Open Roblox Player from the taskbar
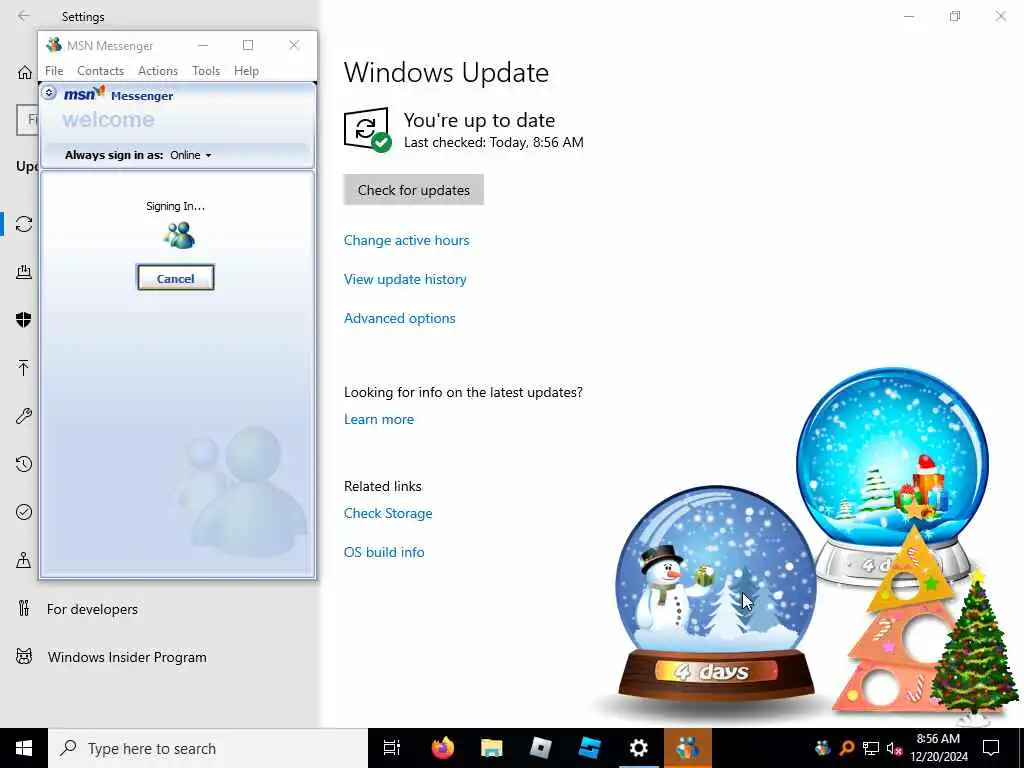1024x768 pixels. [x=541, y=748]
